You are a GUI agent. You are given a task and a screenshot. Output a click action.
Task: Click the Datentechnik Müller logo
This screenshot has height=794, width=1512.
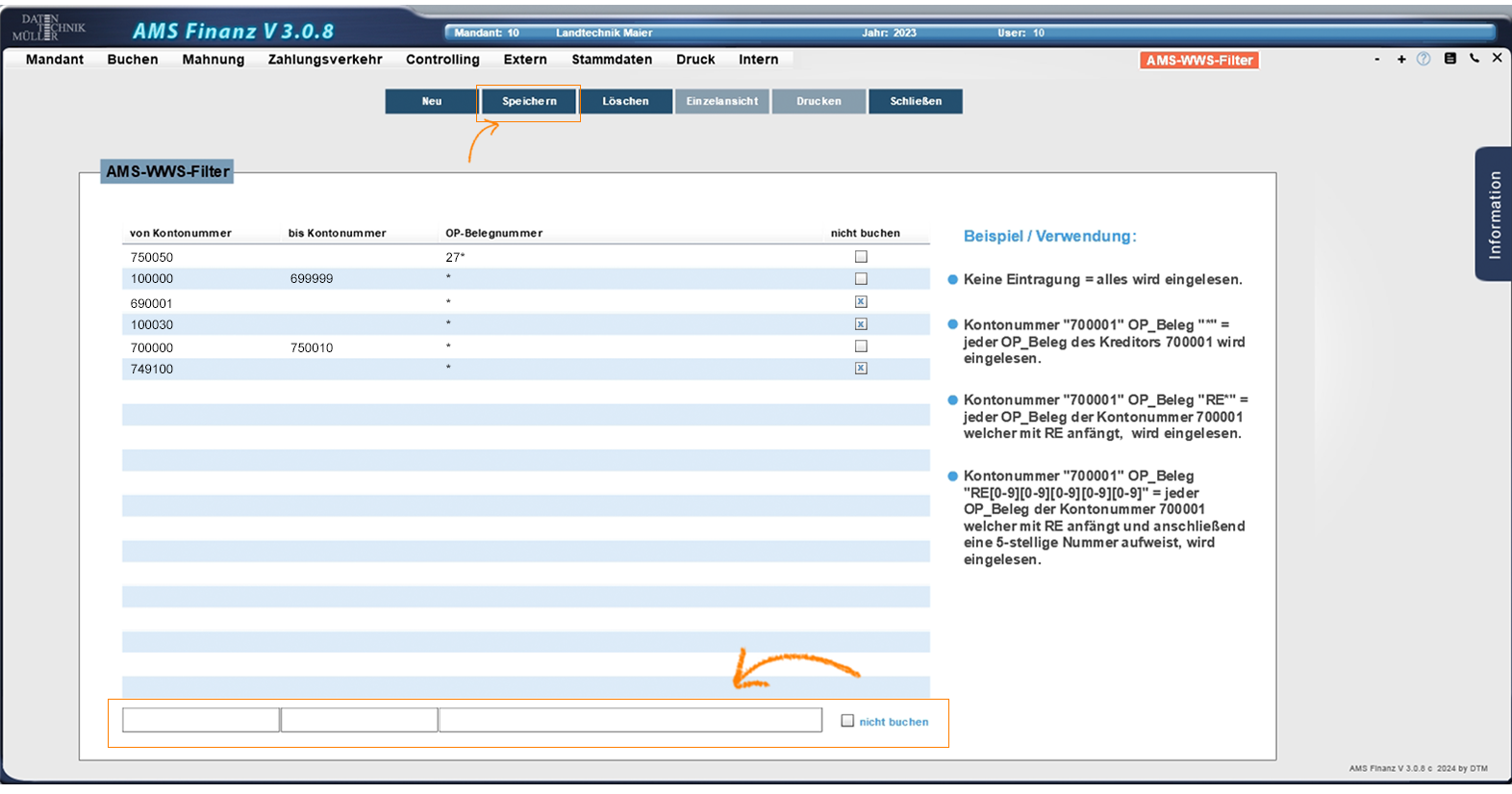50,27
